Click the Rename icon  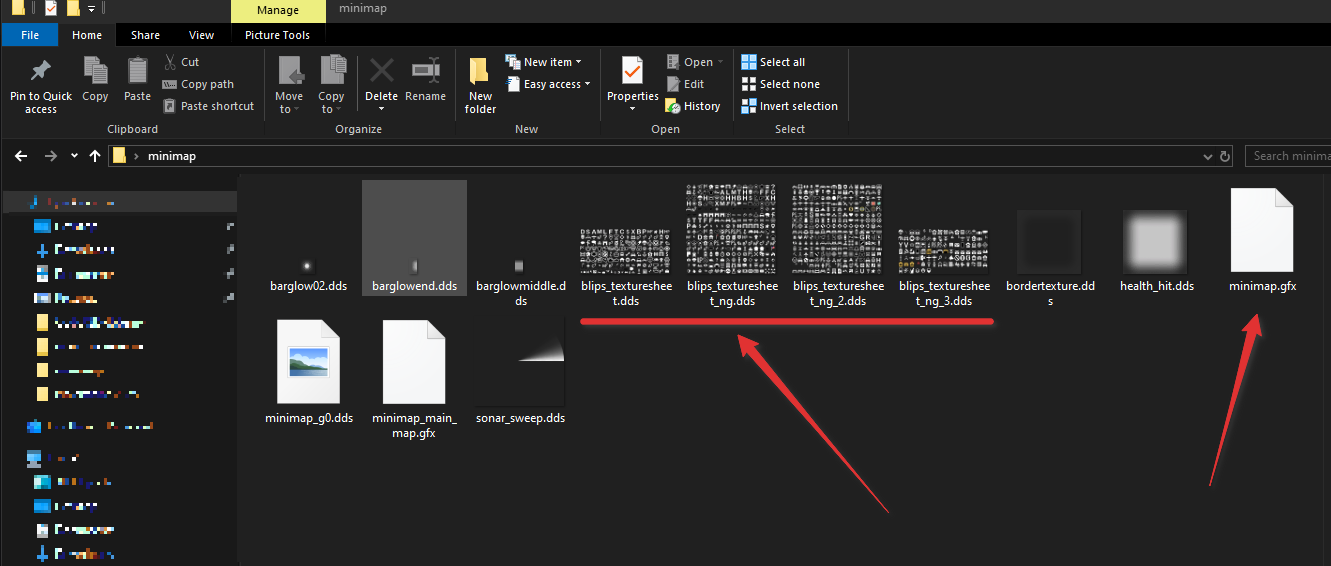[425, 72]
